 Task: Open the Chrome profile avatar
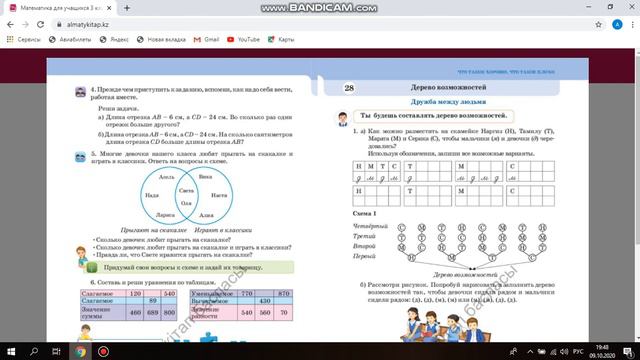(x=617, y=24)
